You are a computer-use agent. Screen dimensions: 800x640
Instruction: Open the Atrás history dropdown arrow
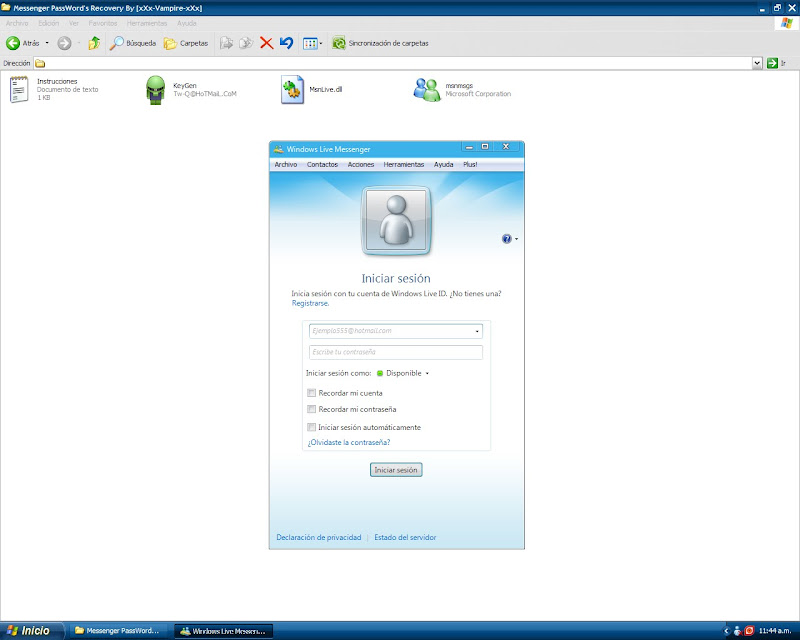coord(47,43)
